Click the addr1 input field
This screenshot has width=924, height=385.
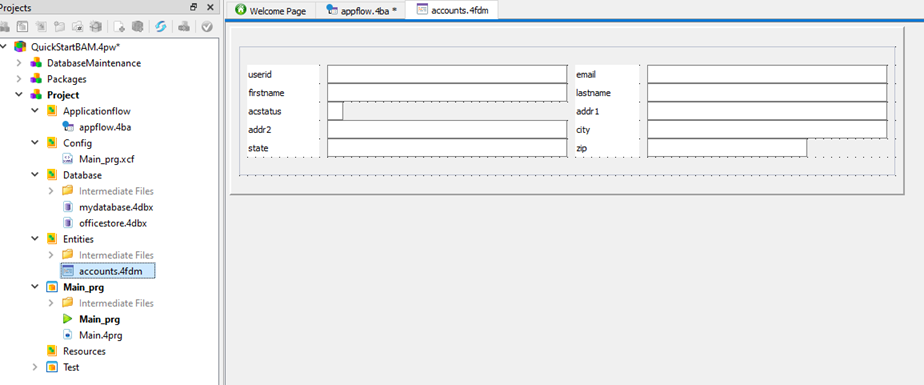point(767,111)
